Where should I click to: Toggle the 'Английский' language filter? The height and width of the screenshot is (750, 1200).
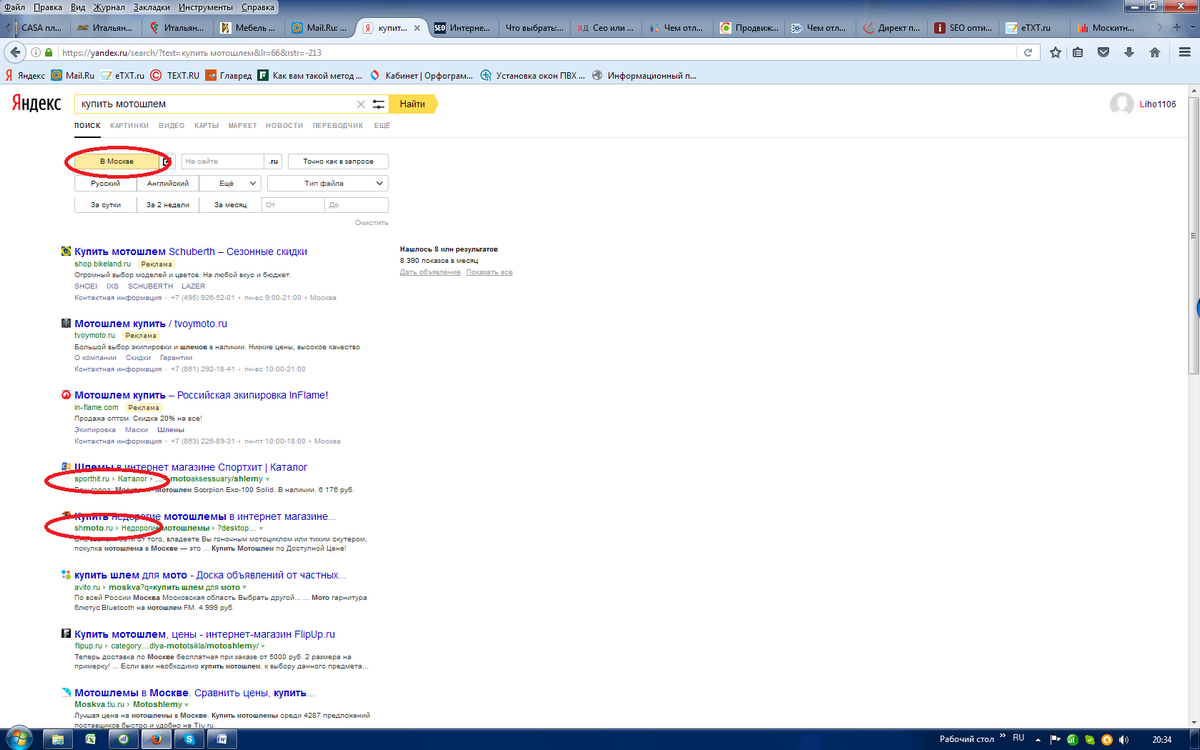[x=167, y=184]
